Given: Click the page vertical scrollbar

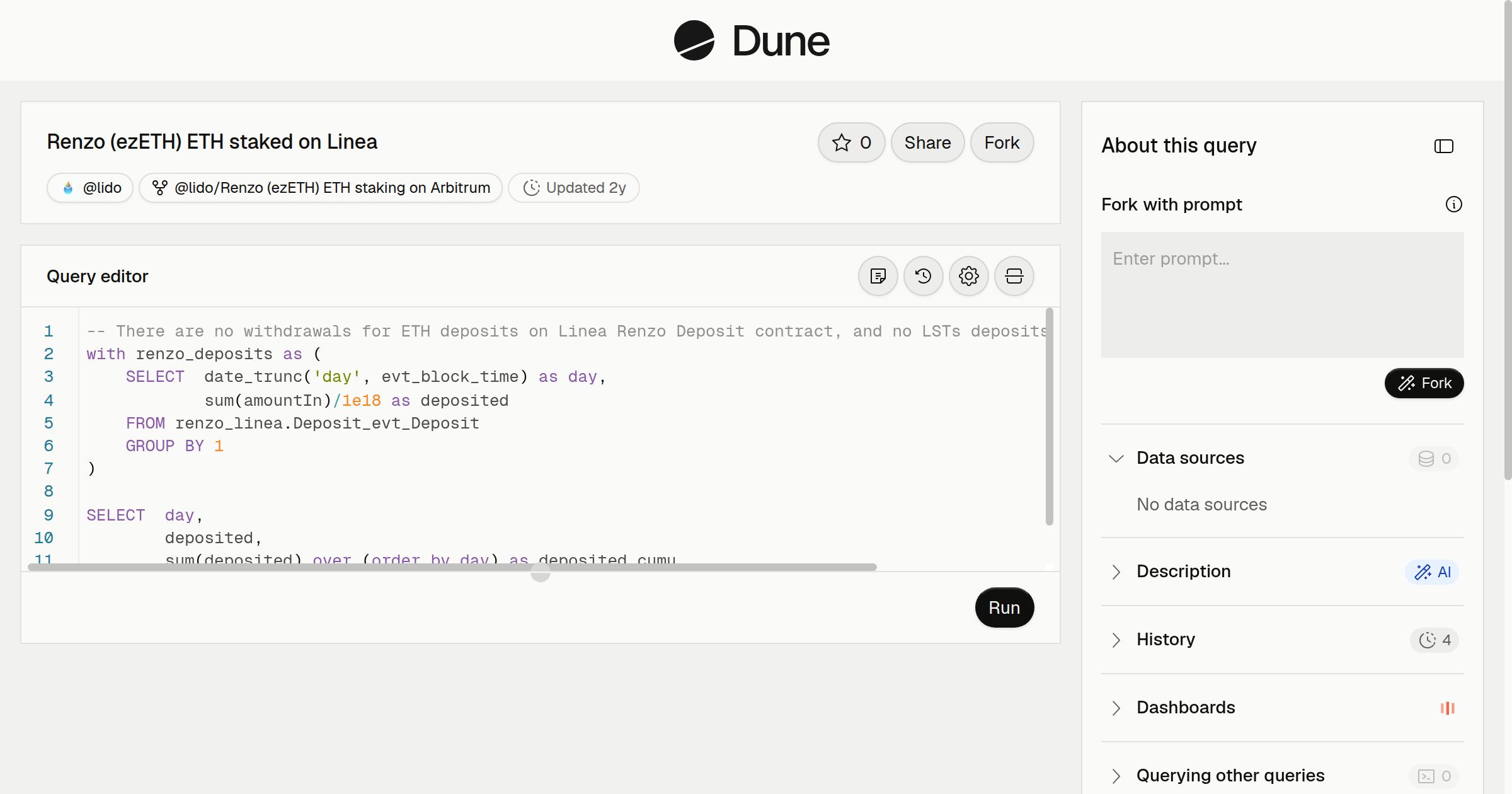Looking at the screenshot, I should pyautogui.click(x=1508, y=239).
